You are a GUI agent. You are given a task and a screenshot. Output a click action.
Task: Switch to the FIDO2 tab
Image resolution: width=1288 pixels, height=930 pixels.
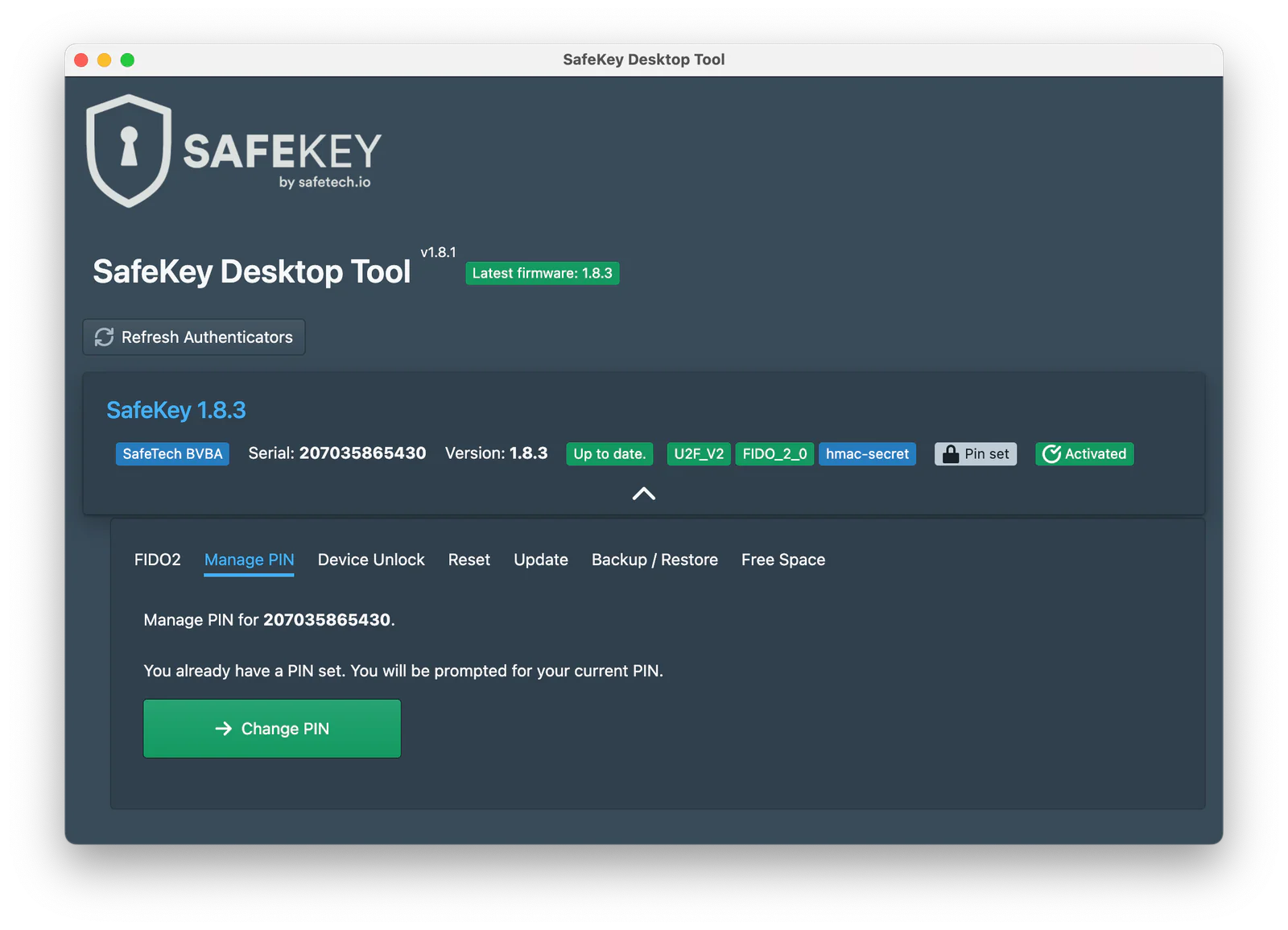pyautogui.click(x=158, y=560)
